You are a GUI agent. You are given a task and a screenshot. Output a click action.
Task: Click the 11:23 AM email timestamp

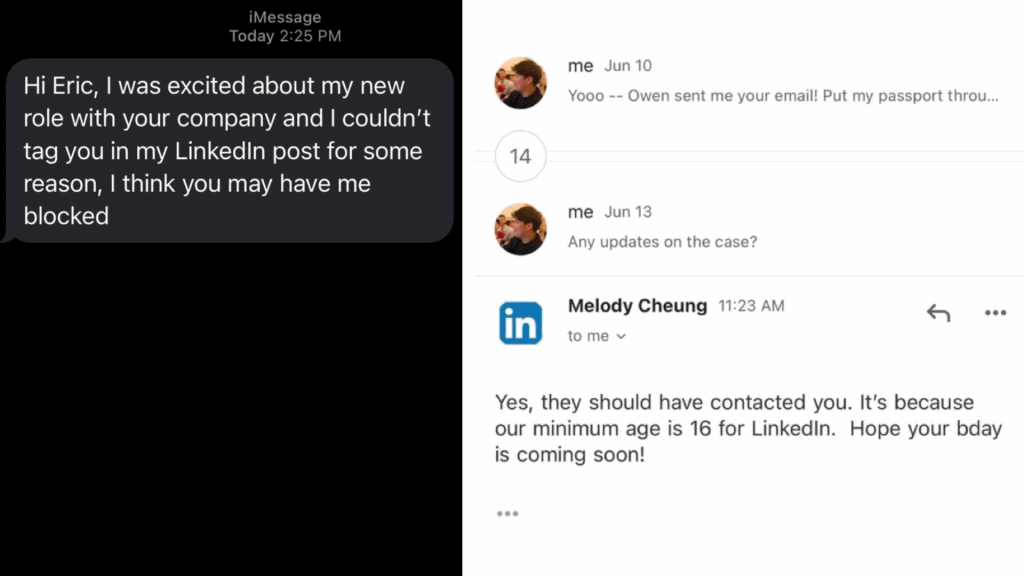click(751, 307)
